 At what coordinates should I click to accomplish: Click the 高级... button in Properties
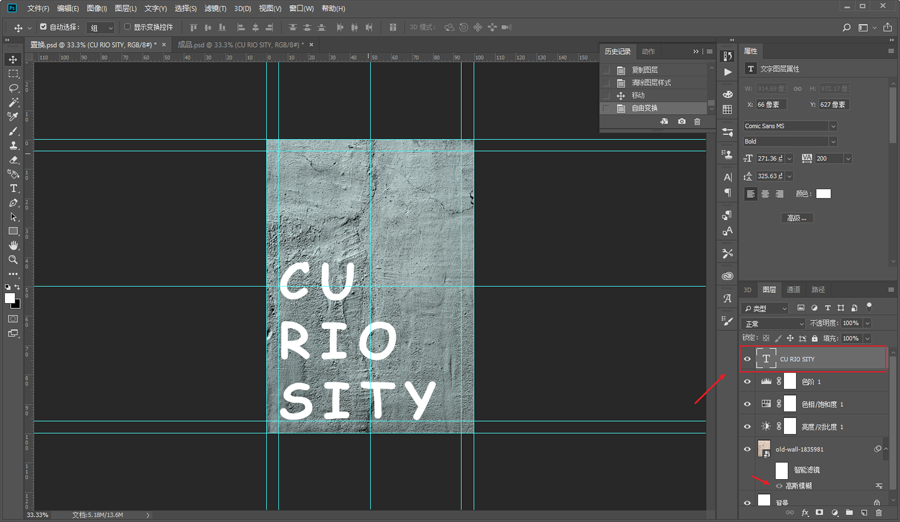[796, 217]
